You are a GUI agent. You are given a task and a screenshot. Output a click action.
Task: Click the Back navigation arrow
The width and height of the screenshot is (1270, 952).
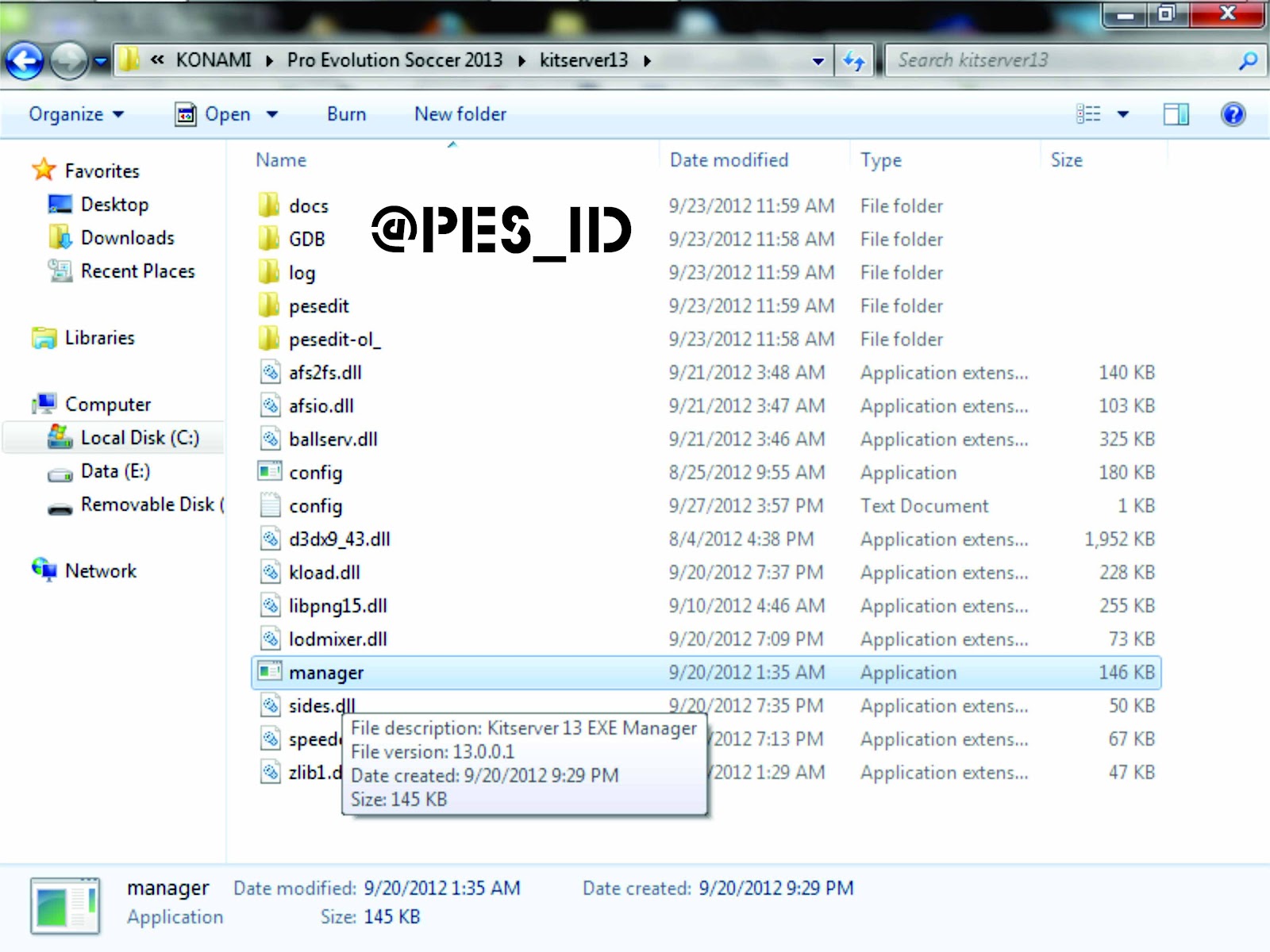coord(24,60)
